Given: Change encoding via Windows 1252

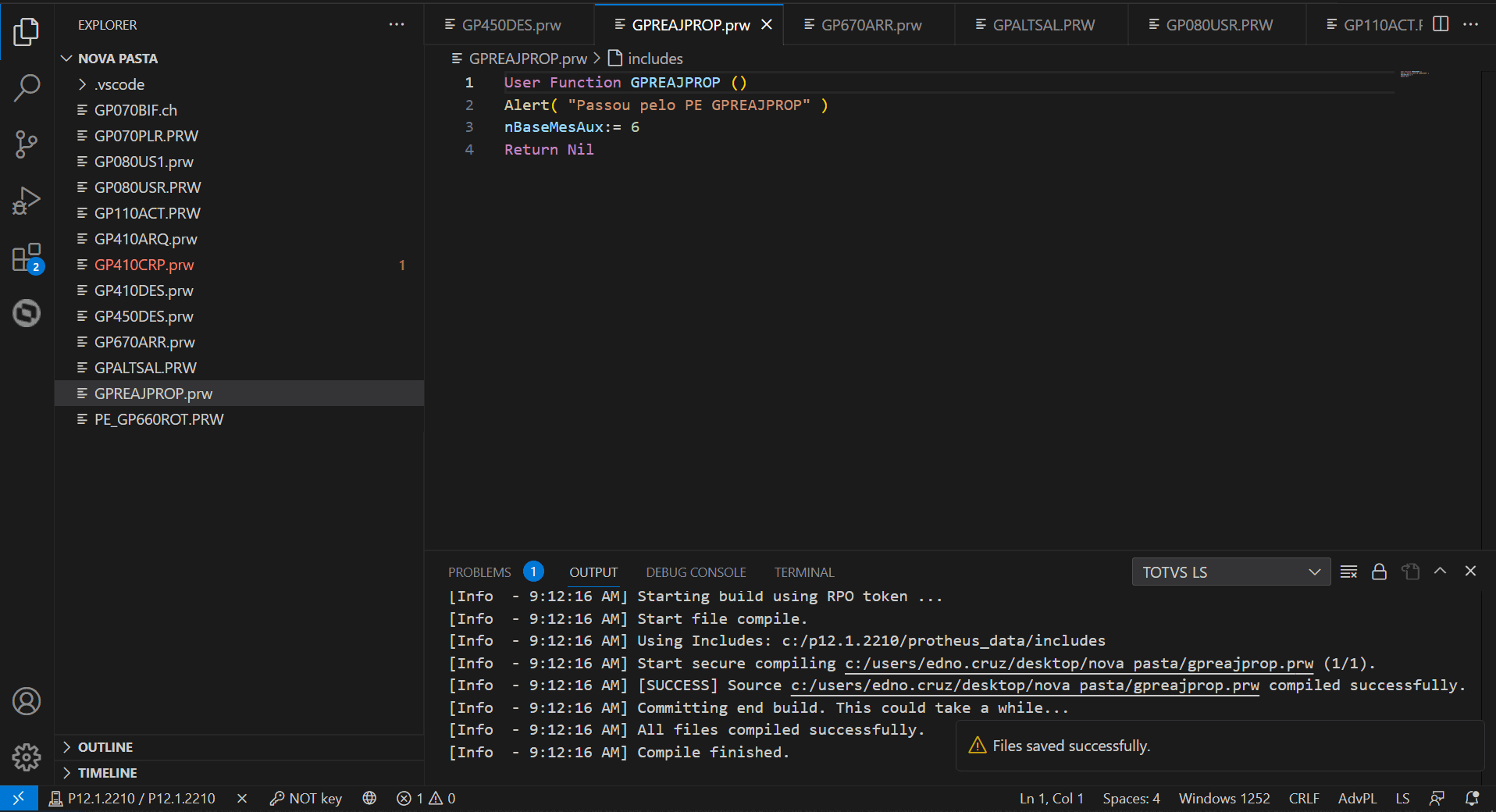Looking at the screenshot, I should (1224, 798).
